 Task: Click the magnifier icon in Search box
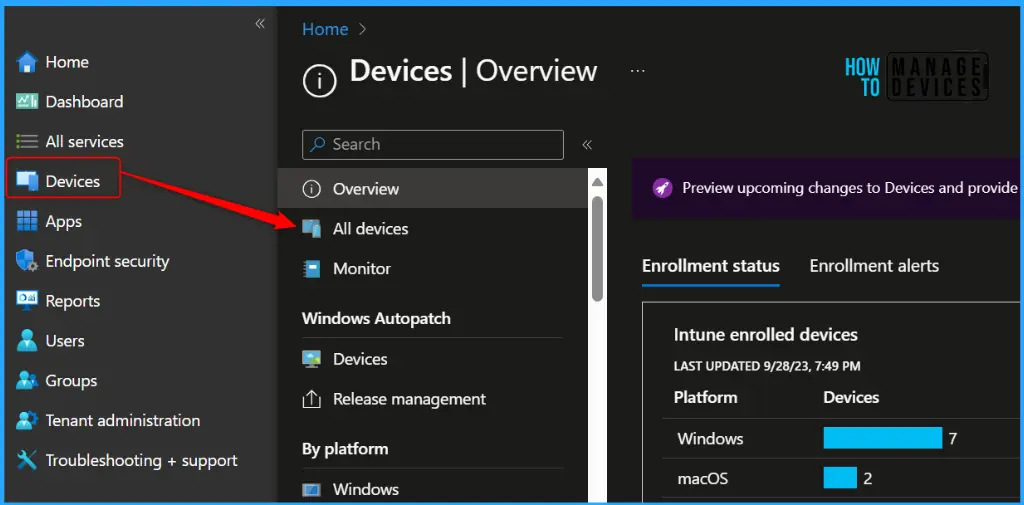coord(317,144)
